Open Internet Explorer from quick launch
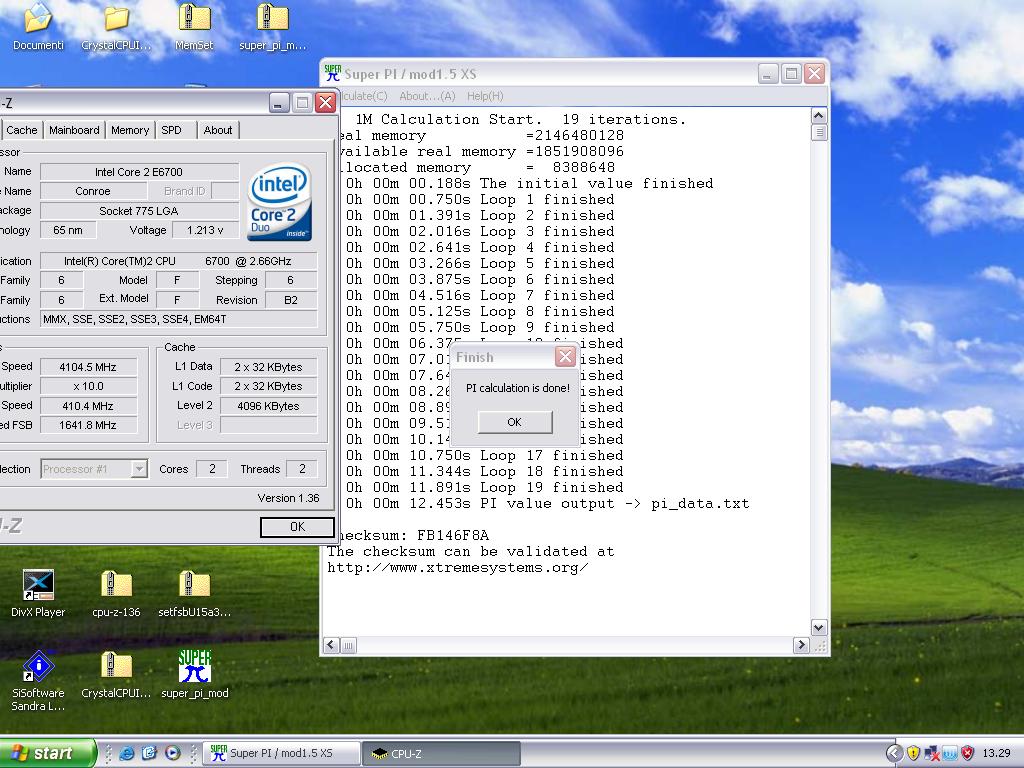The image size is (1024, 768). click(127, 753)
